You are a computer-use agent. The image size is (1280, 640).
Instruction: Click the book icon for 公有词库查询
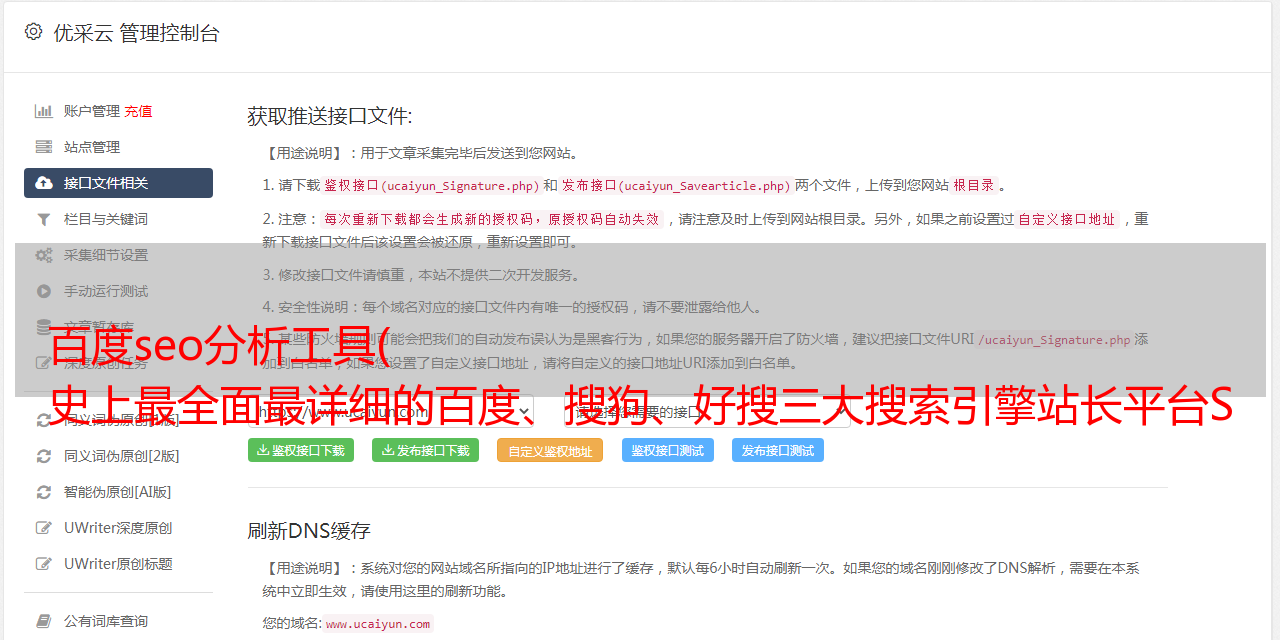(44, 621)
